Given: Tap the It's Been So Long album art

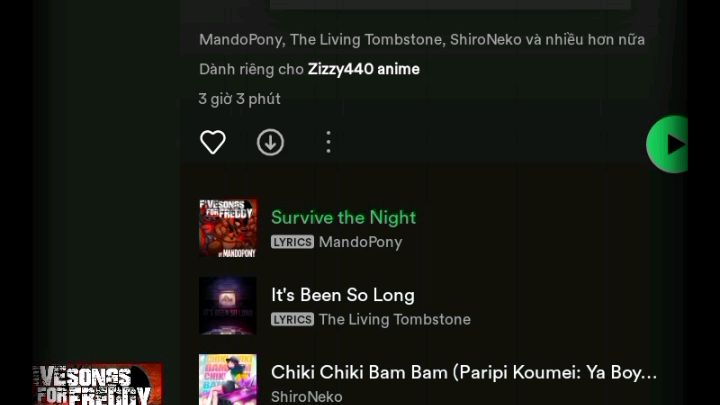Looking at the screenshot, I should coord(228,305).
